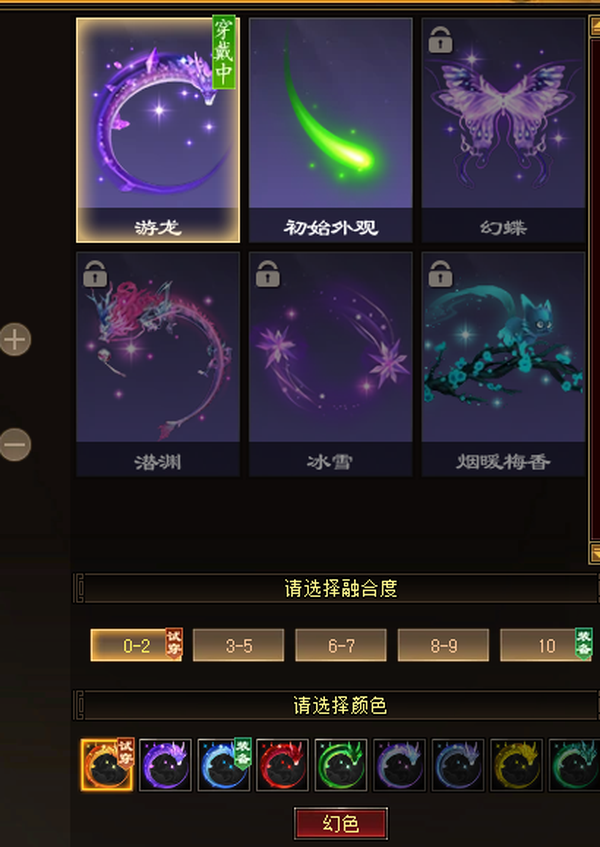Click the lock icon on 幻蝶 card
The image size is (600, 847).
tap(440, 40)
